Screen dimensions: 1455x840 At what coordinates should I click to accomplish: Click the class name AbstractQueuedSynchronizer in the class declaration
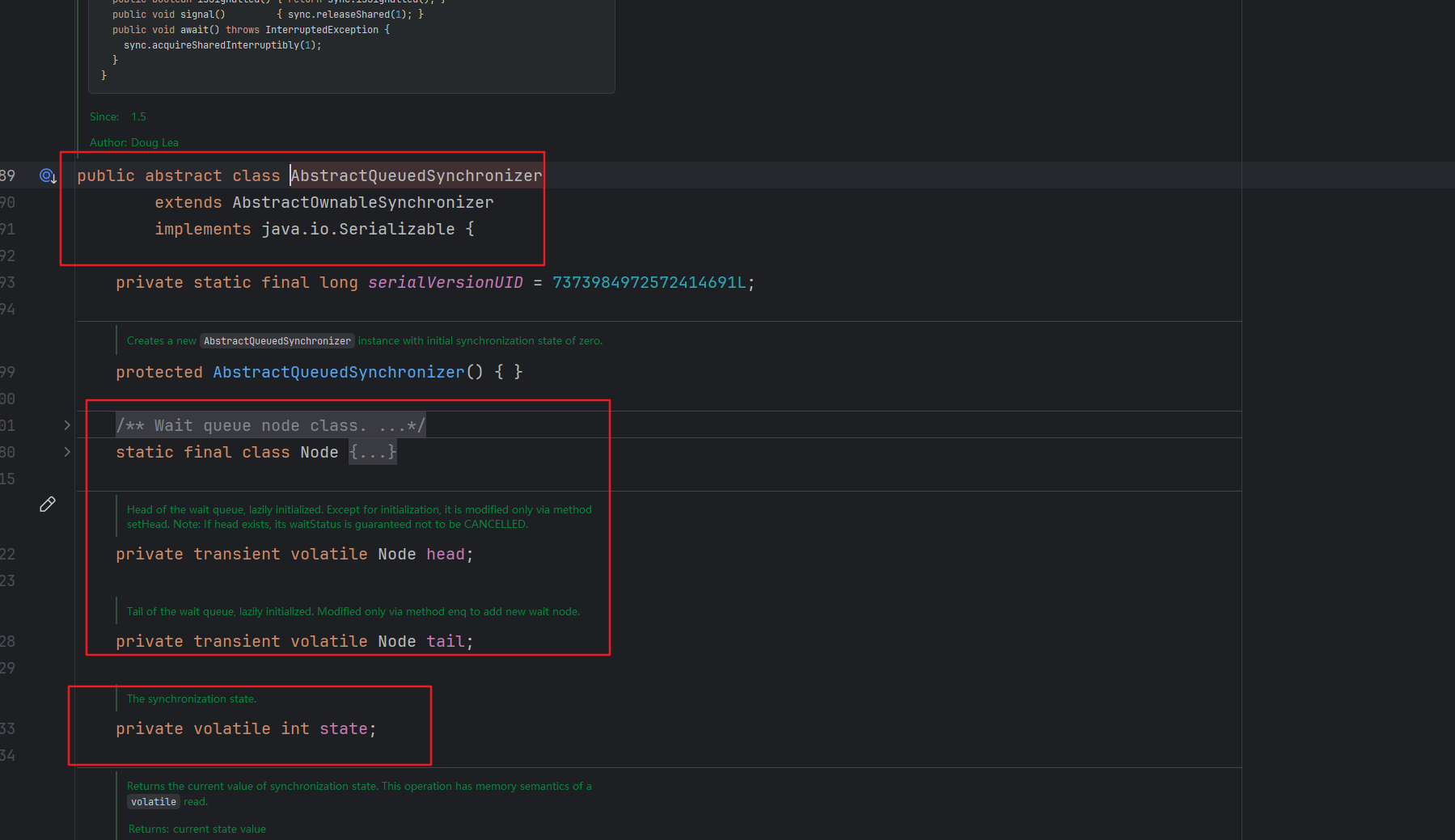coord(417,176)
